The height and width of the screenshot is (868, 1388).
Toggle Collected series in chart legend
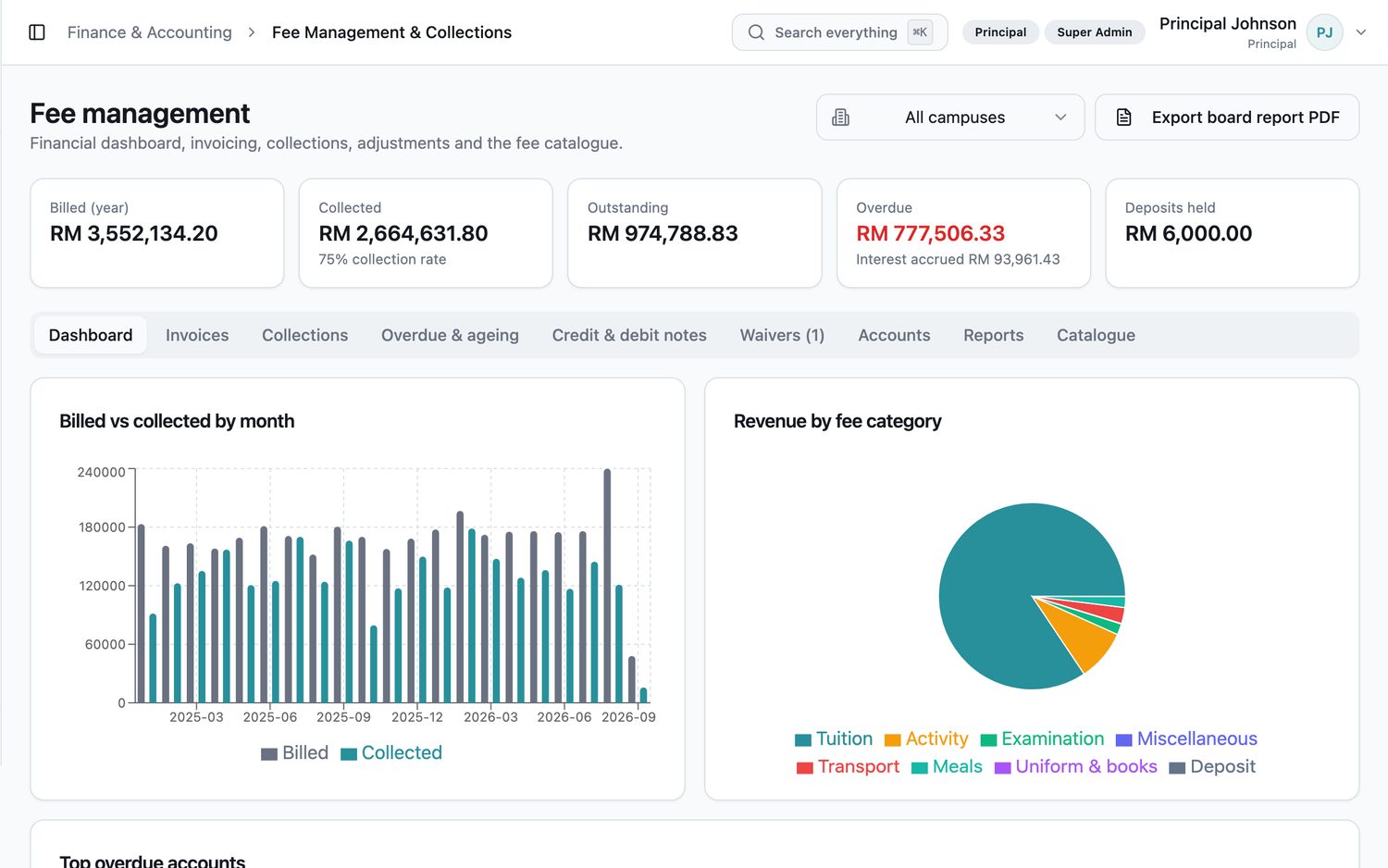[391, 753]
